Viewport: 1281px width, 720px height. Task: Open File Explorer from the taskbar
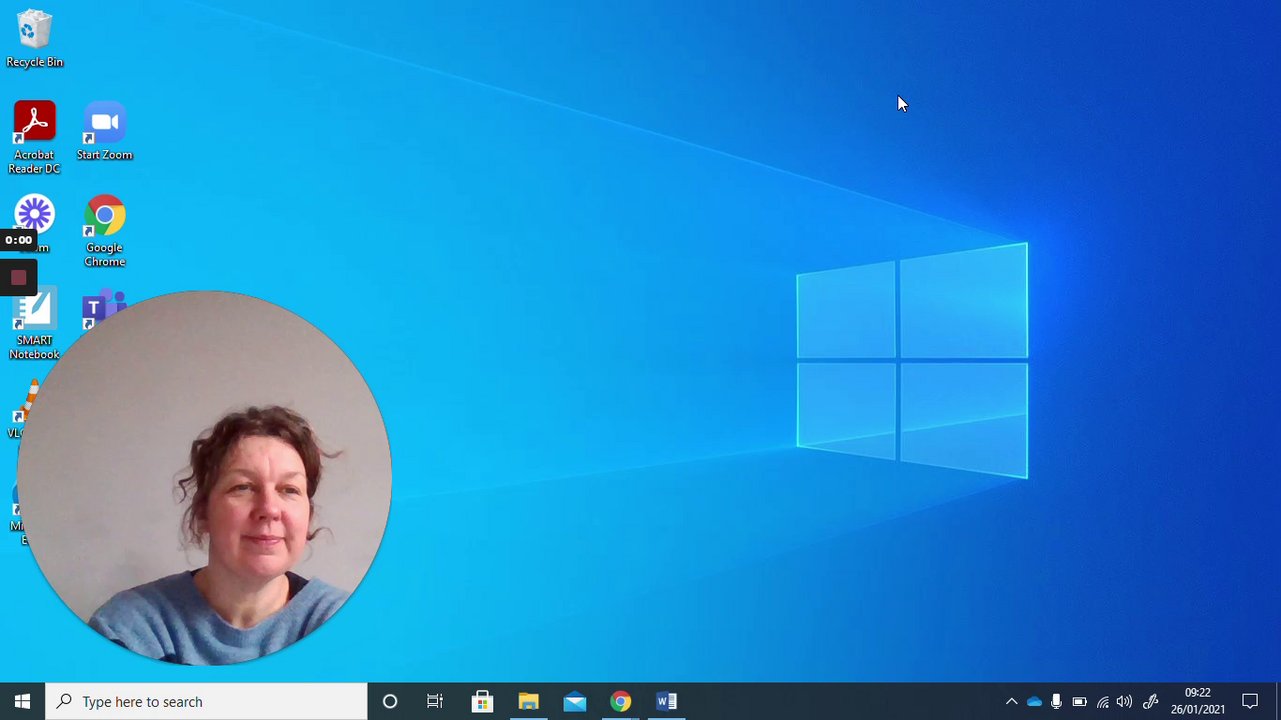tap(528, 701)
